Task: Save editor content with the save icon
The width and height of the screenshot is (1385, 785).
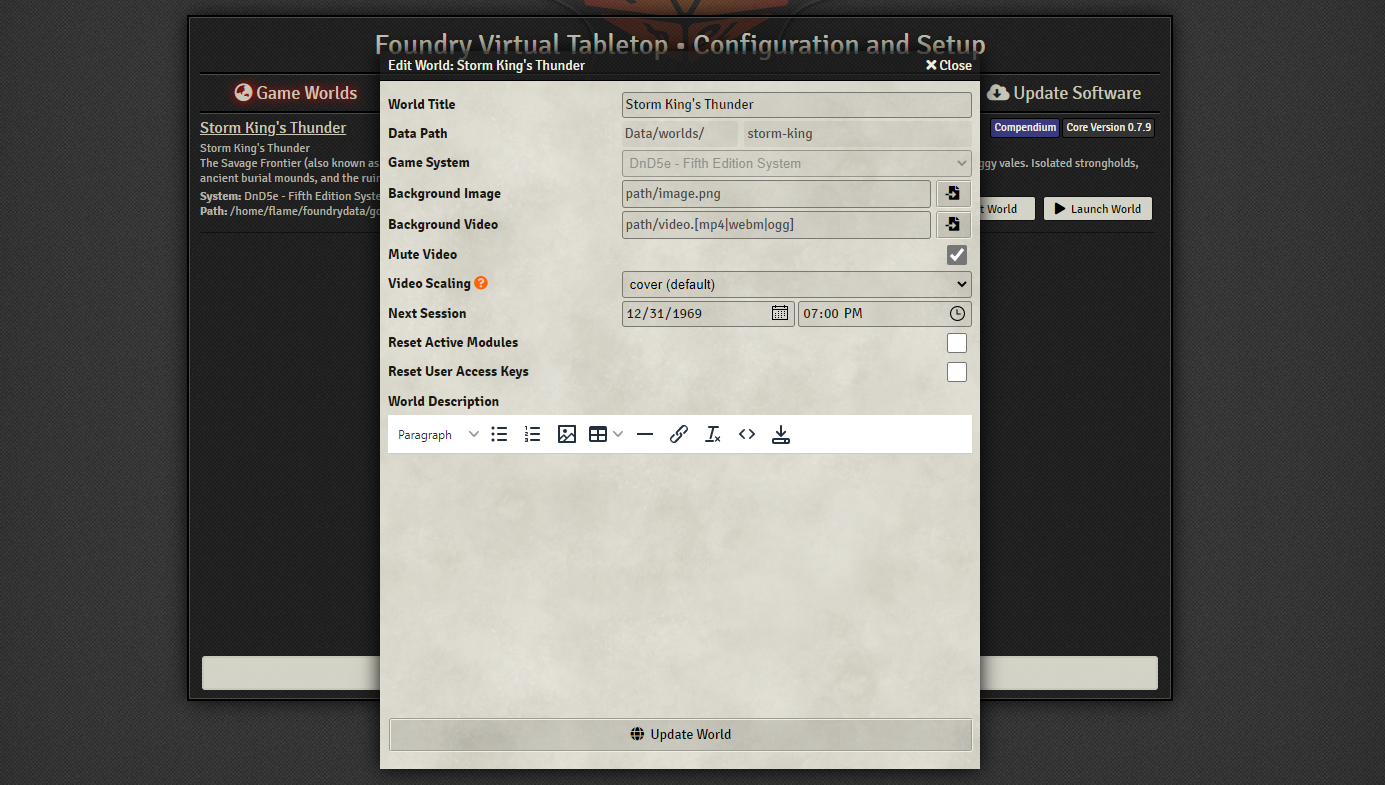Action: pos(781,434)
